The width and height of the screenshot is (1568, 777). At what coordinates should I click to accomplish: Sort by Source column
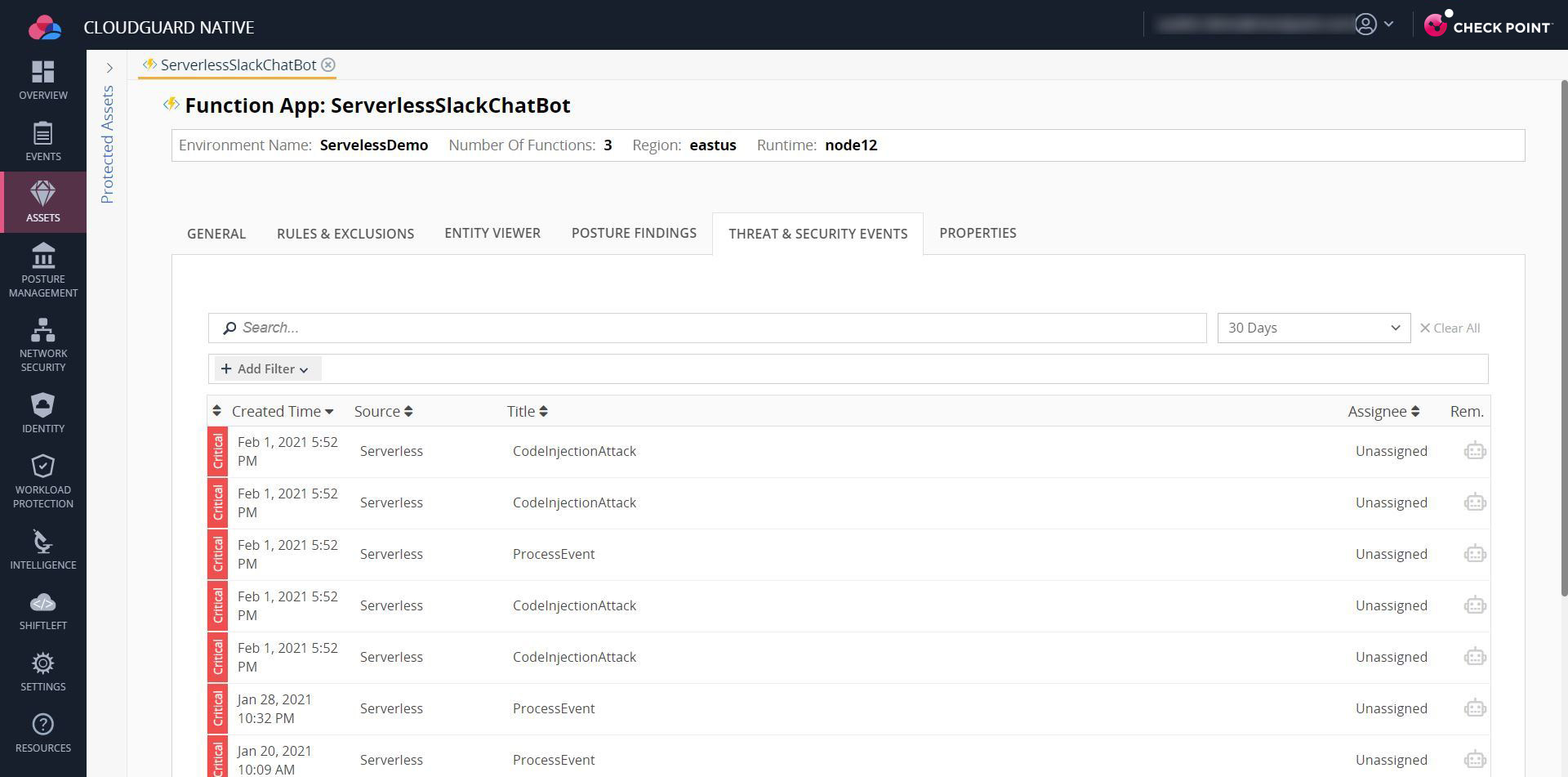point(383,411)
